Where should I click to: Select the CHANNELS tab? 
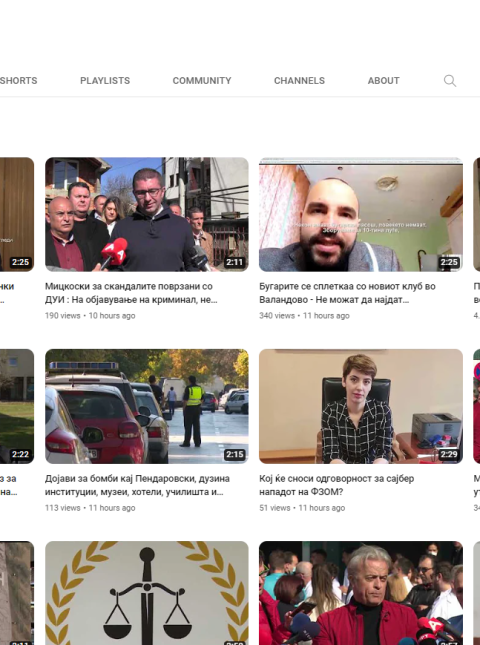pos(299,81)
